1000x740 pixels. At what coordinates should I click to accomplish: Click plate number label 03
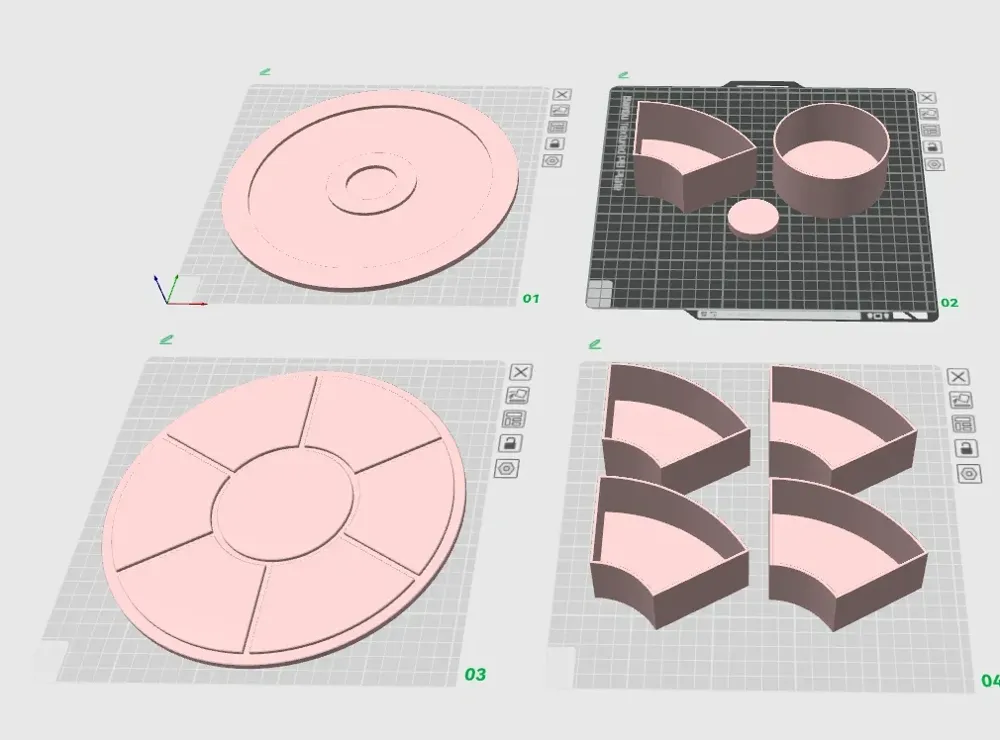tap(475, 674)
